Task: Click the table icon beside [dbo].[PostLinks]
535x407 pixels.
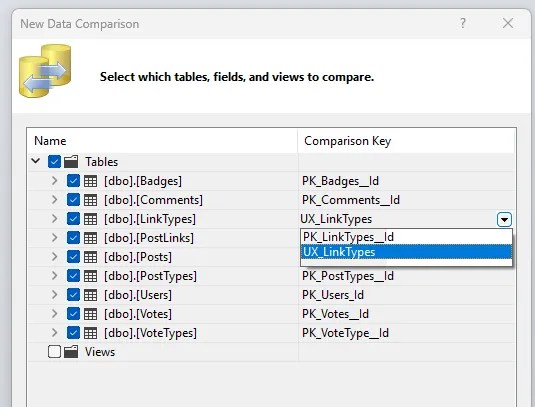Action: [90, 238]
